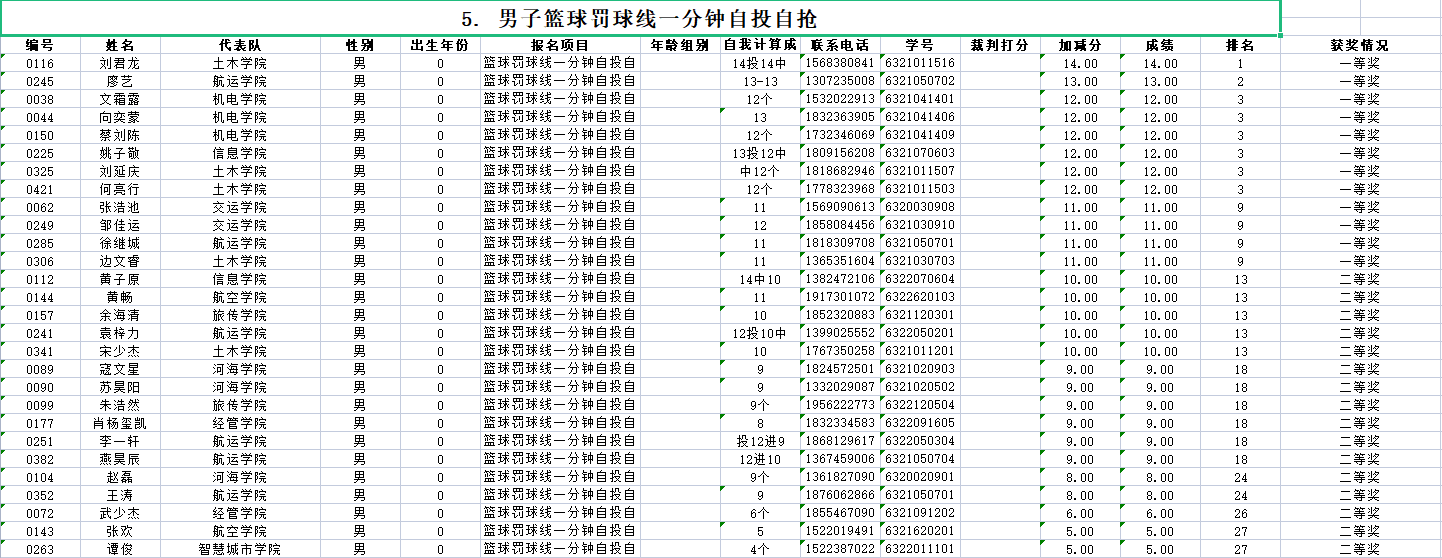Viewport: 1442px width, 558px height.
Task: Select ID cell 0263
Action: click(40, 549)
